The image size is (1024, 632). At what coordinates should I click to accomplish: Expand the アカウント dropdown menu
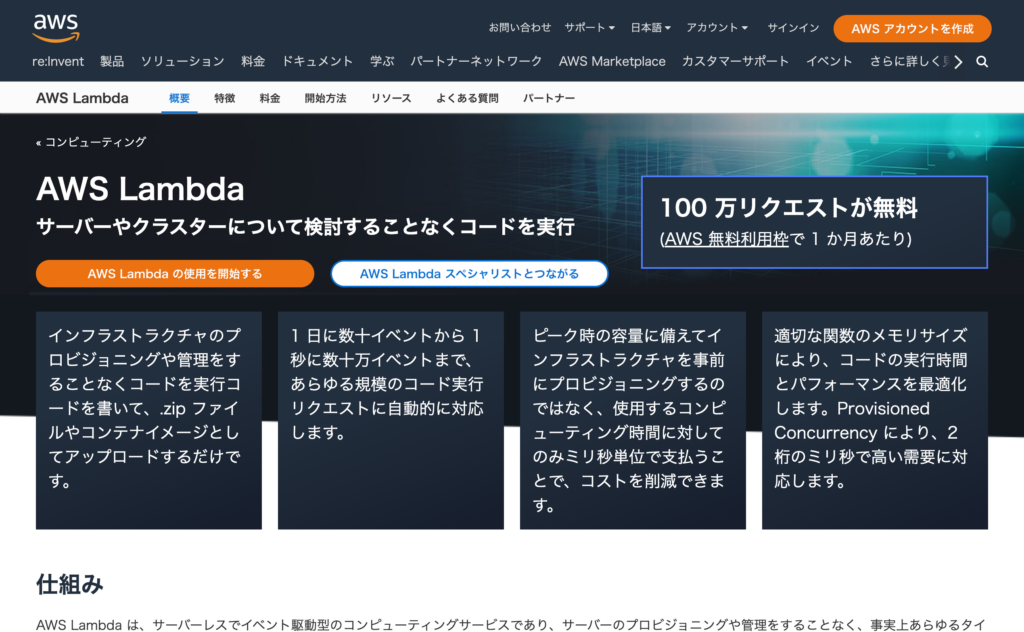[717, 28]
